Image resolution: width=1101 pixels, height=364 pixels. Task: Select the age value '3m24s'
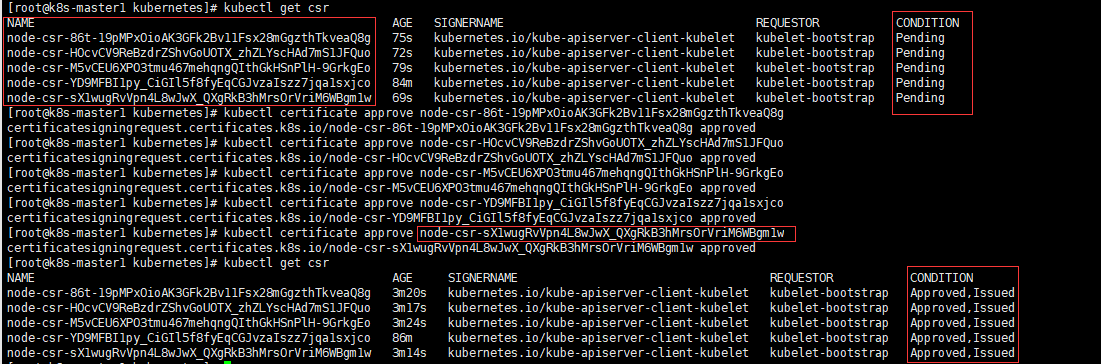coord(409,323)
